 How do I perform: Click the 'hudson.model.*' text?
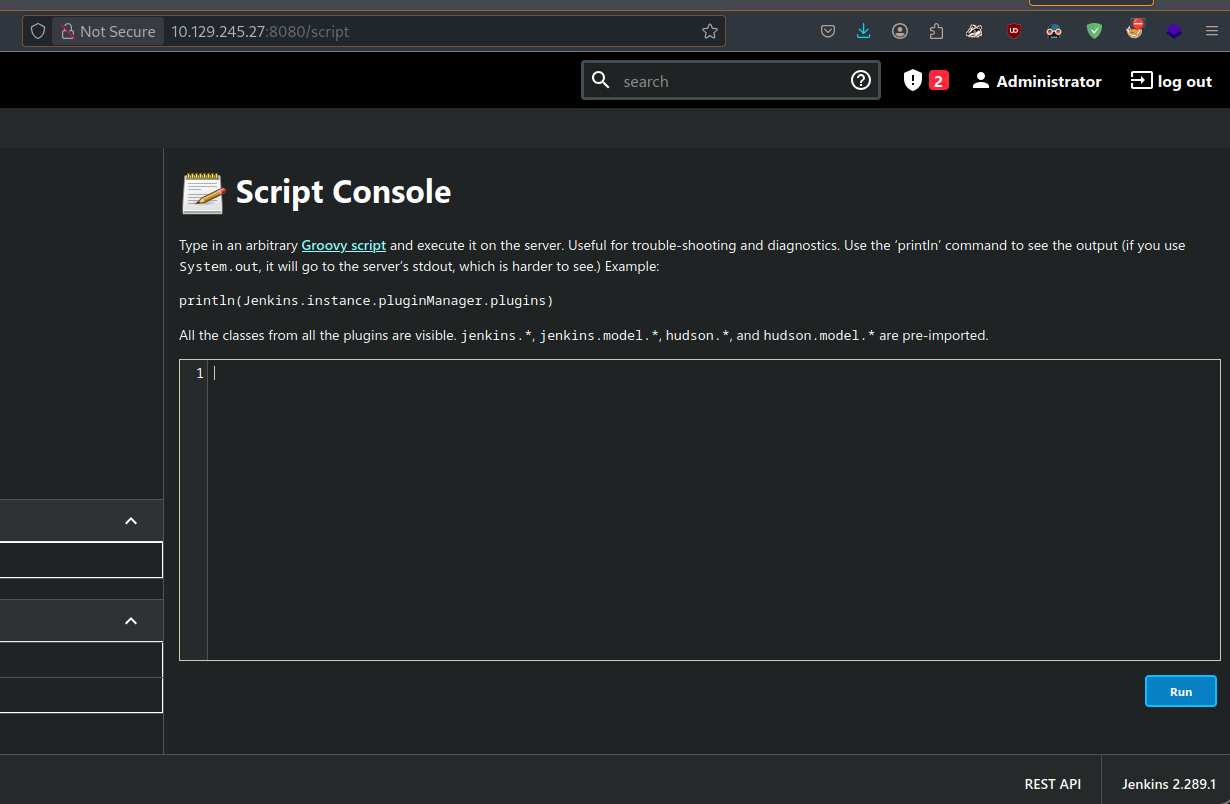tap(819, 335)
